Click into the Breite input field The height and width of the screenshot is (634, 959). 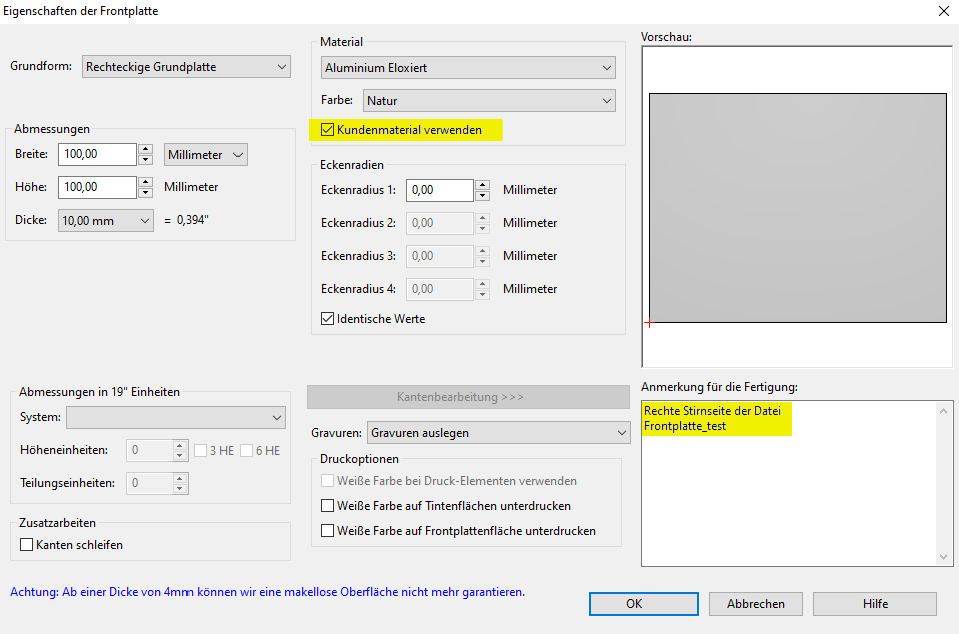[x=96, y=154]
